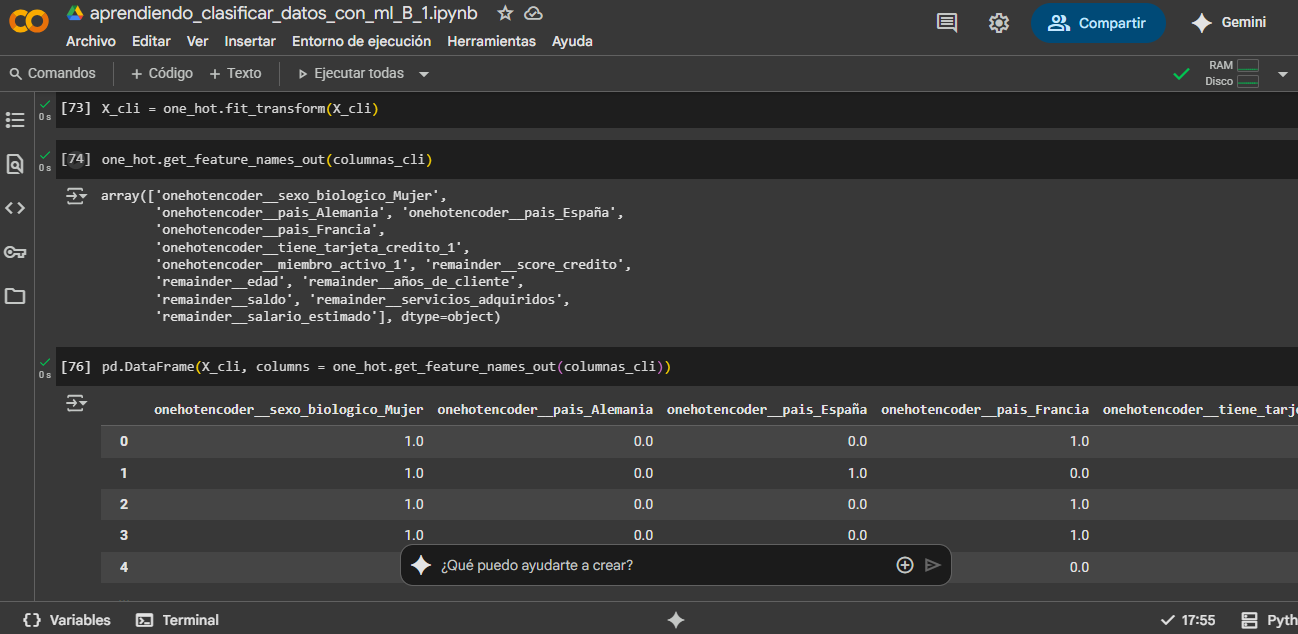This screenshot has width=1298, height=634.
Task: Click the plus add-context icon in prompt bar
Action: point(905,565)
